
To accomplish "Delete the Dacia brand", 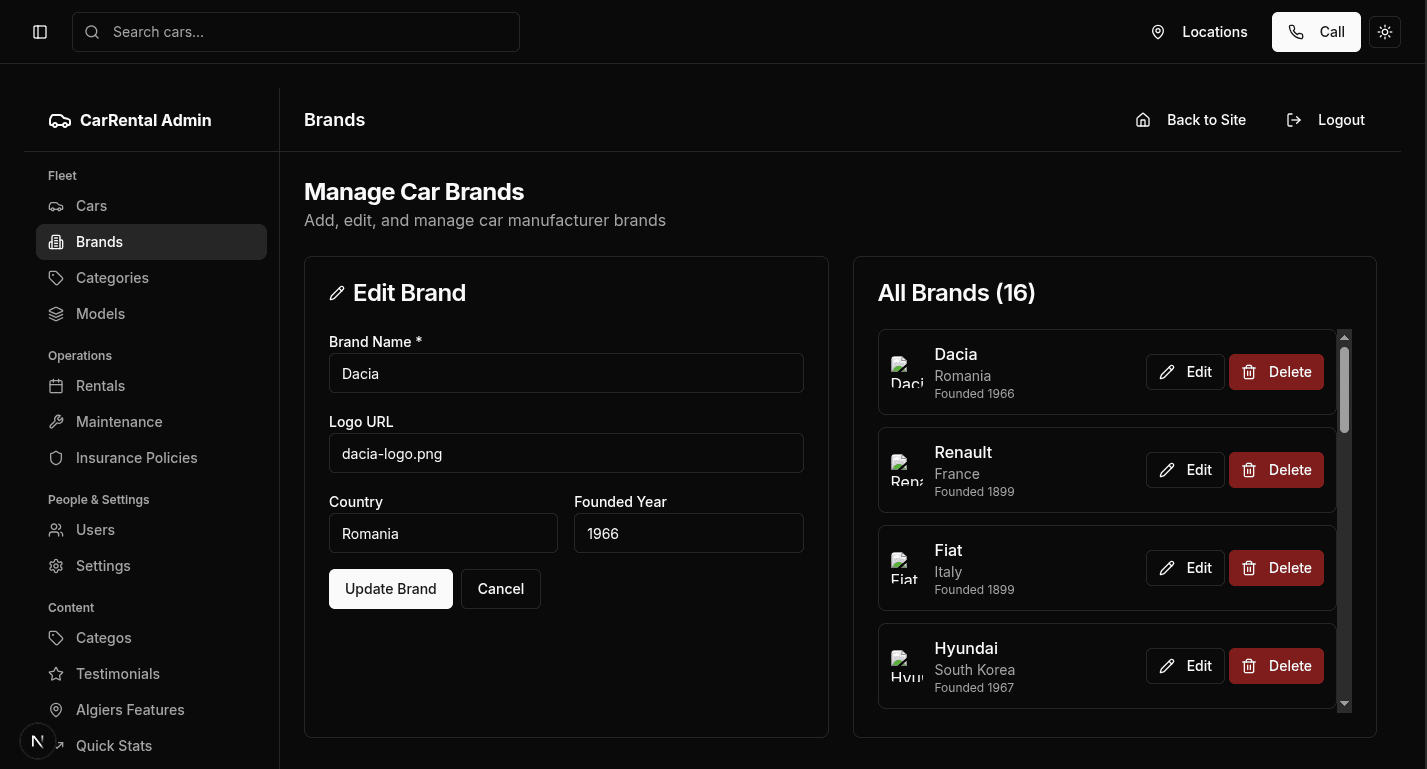I will tap(1276, 372).
